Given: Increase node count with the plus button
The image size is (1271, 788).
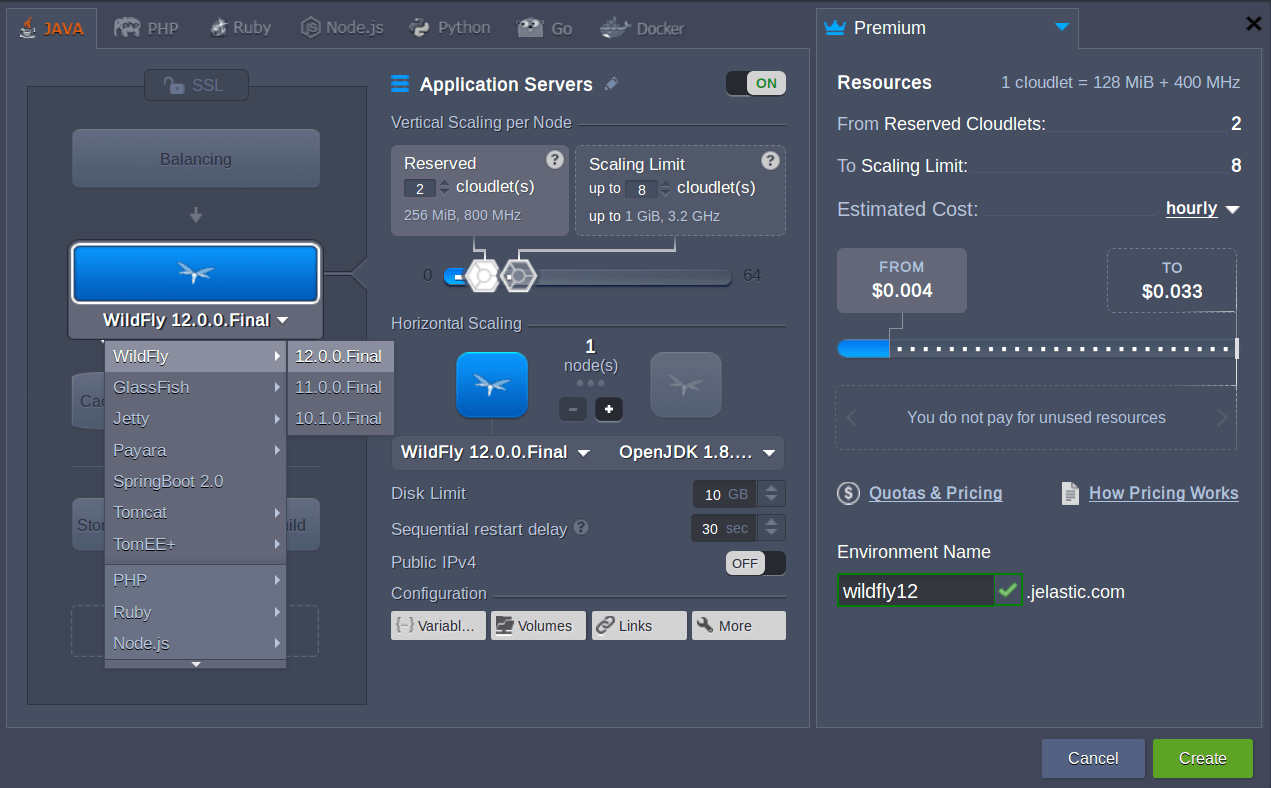Looking at the screenshot, I should click(x=608, y=409).
